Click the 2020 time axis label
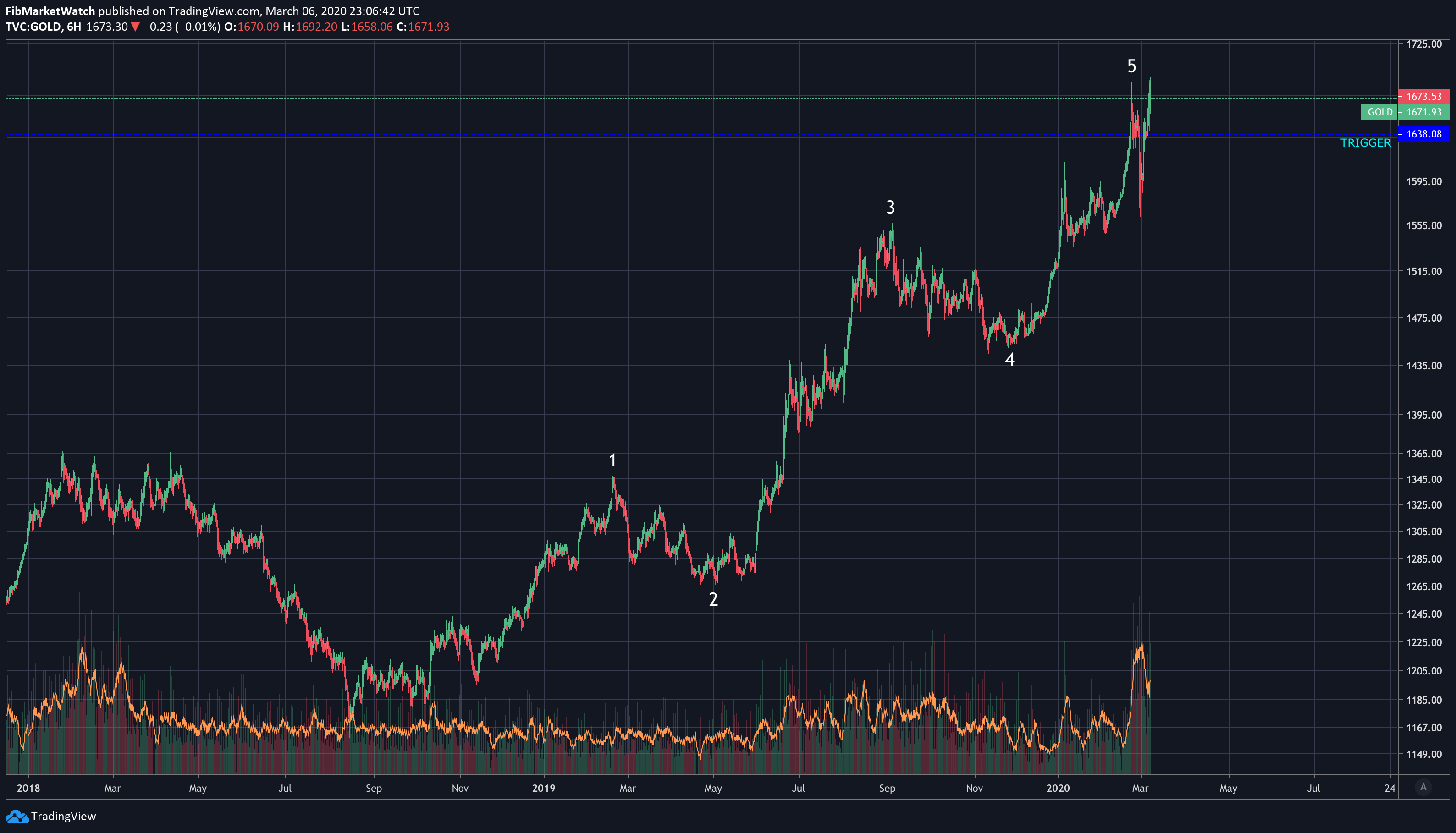The image size is (1456, 833). pos(1058,789)
